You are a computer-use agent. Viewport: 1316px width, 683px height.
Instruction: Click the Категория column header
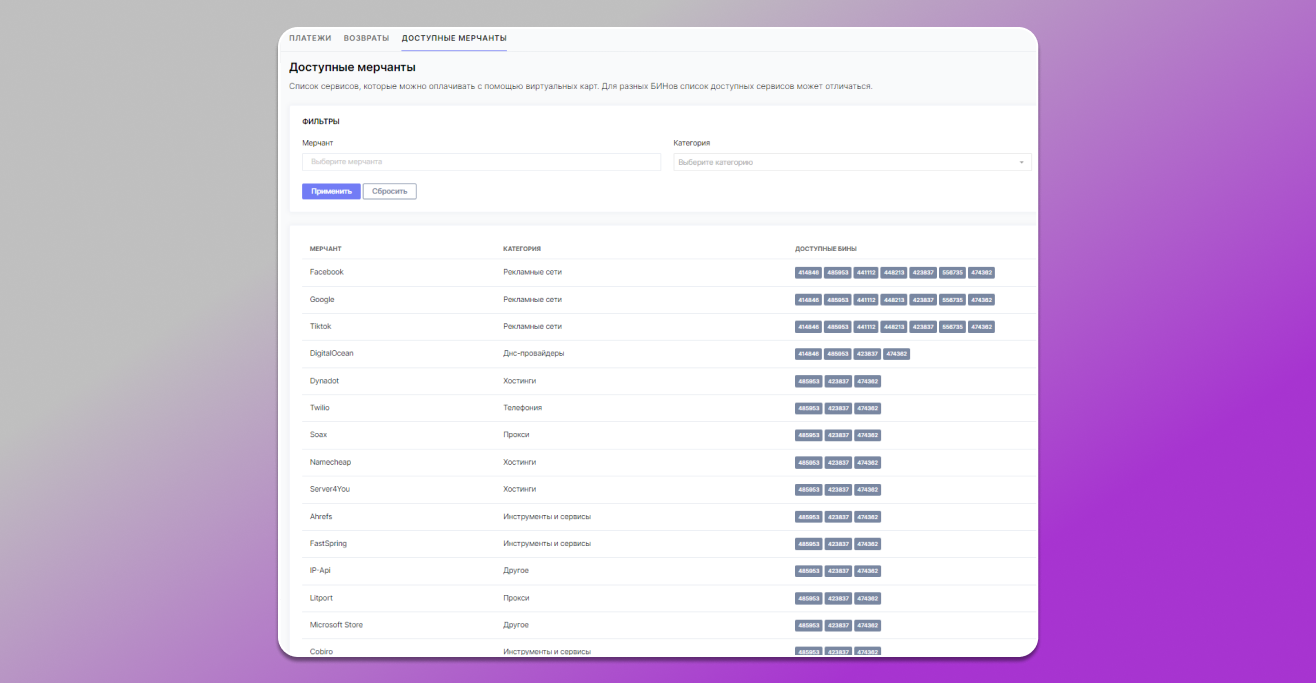point(522,249)
